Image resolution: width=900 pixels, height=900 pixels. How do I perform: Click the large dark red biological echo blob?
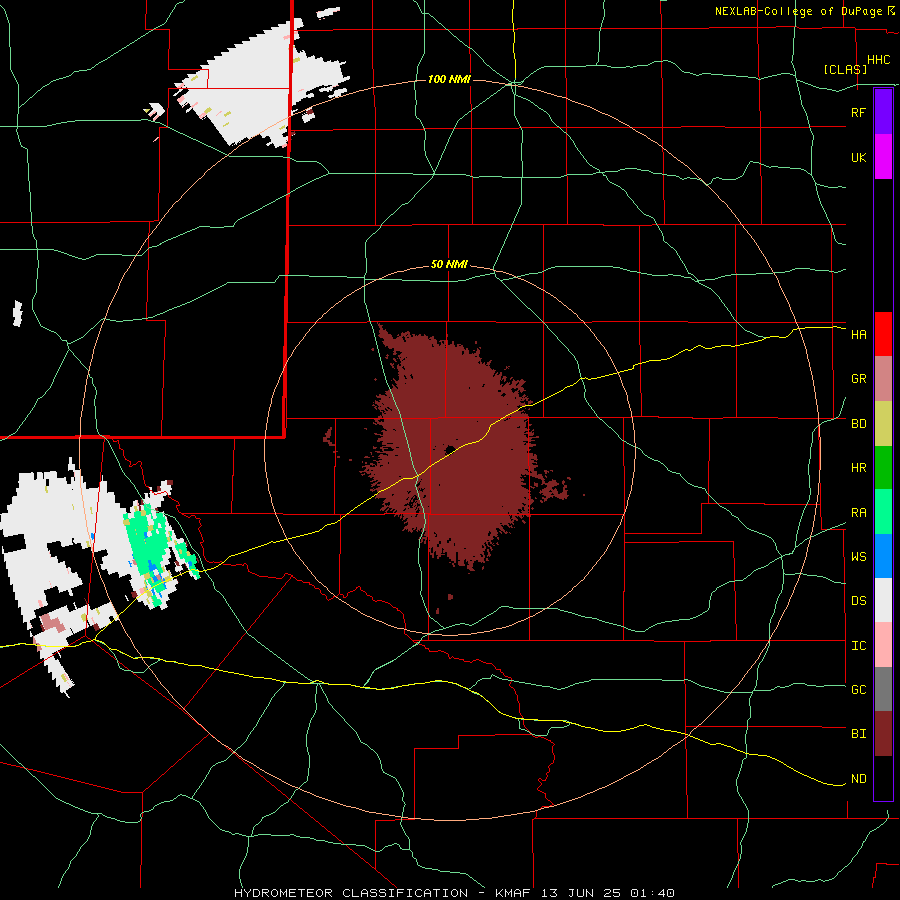[453, 448]
